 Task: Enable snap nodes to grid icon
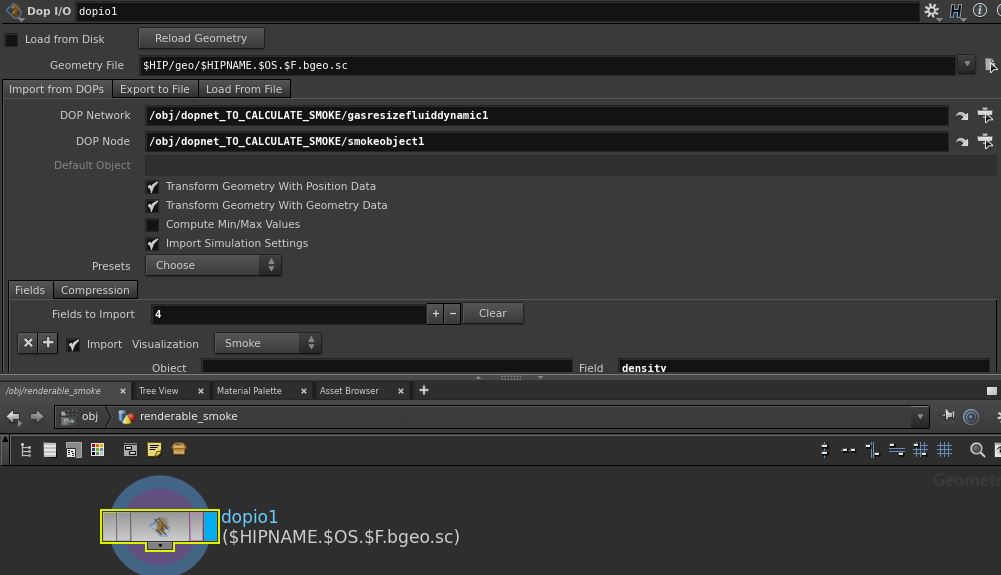pyautogui.click(x=920, y=450)
